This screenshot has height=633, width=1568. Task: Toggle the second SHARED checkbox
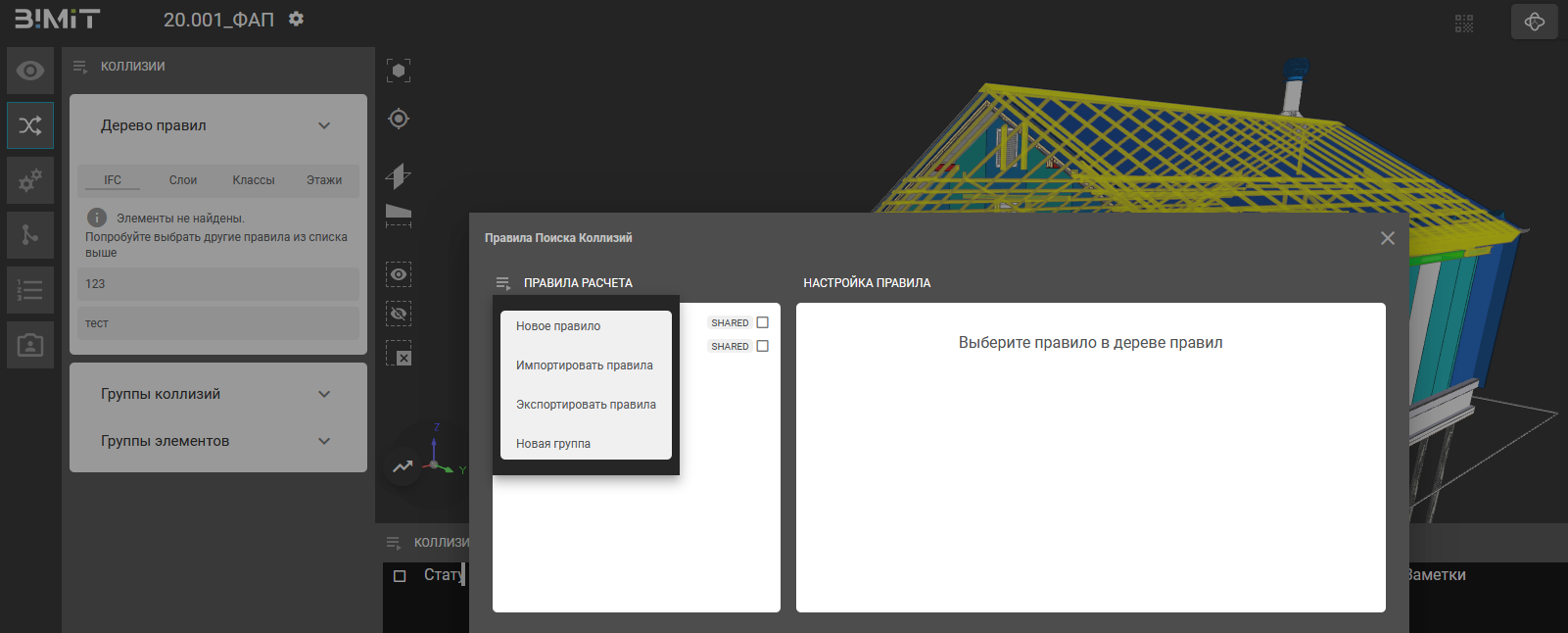tap(763, 346)
